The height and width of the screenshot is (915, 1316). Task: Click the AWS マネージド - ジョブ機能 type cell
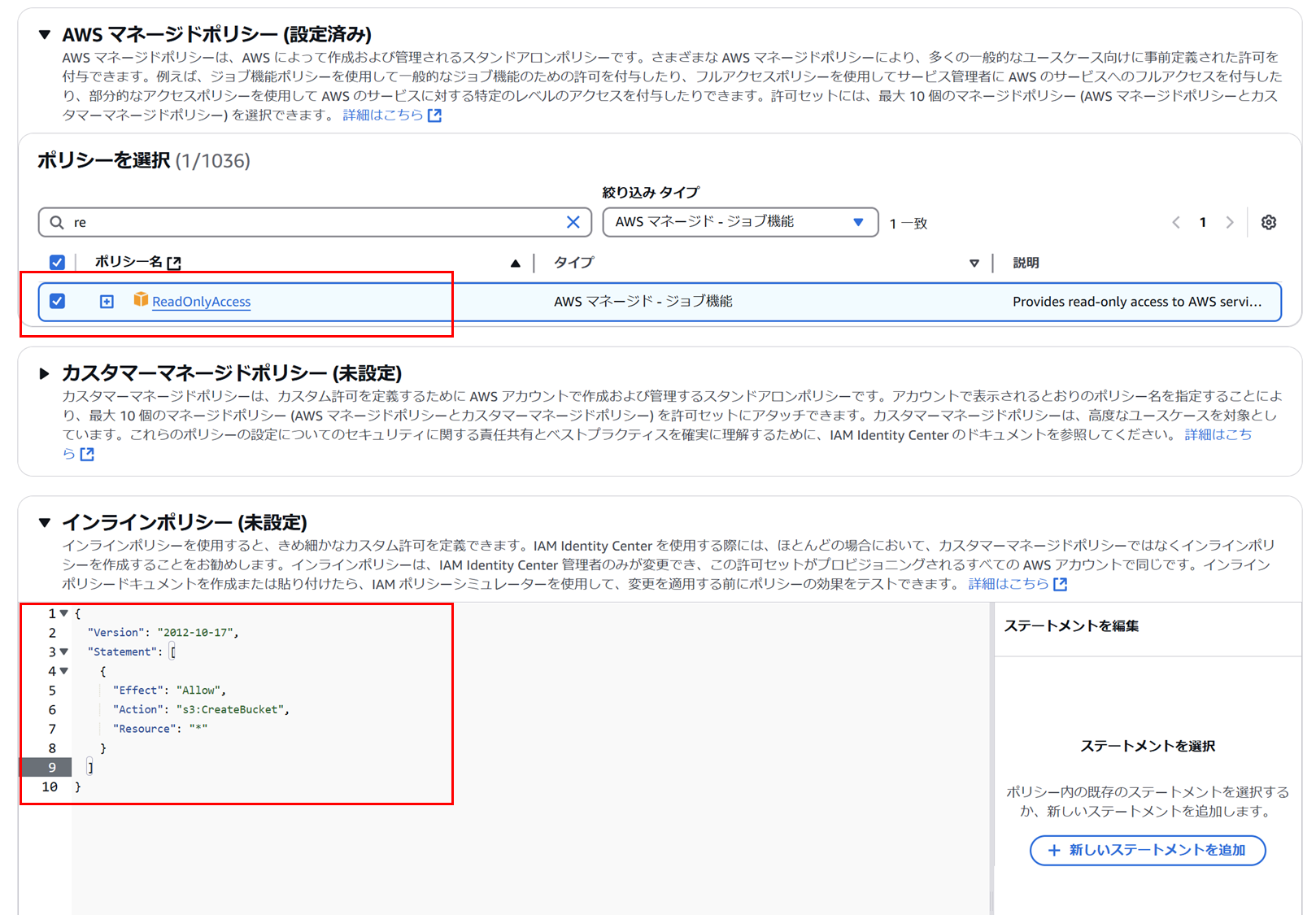643,302
